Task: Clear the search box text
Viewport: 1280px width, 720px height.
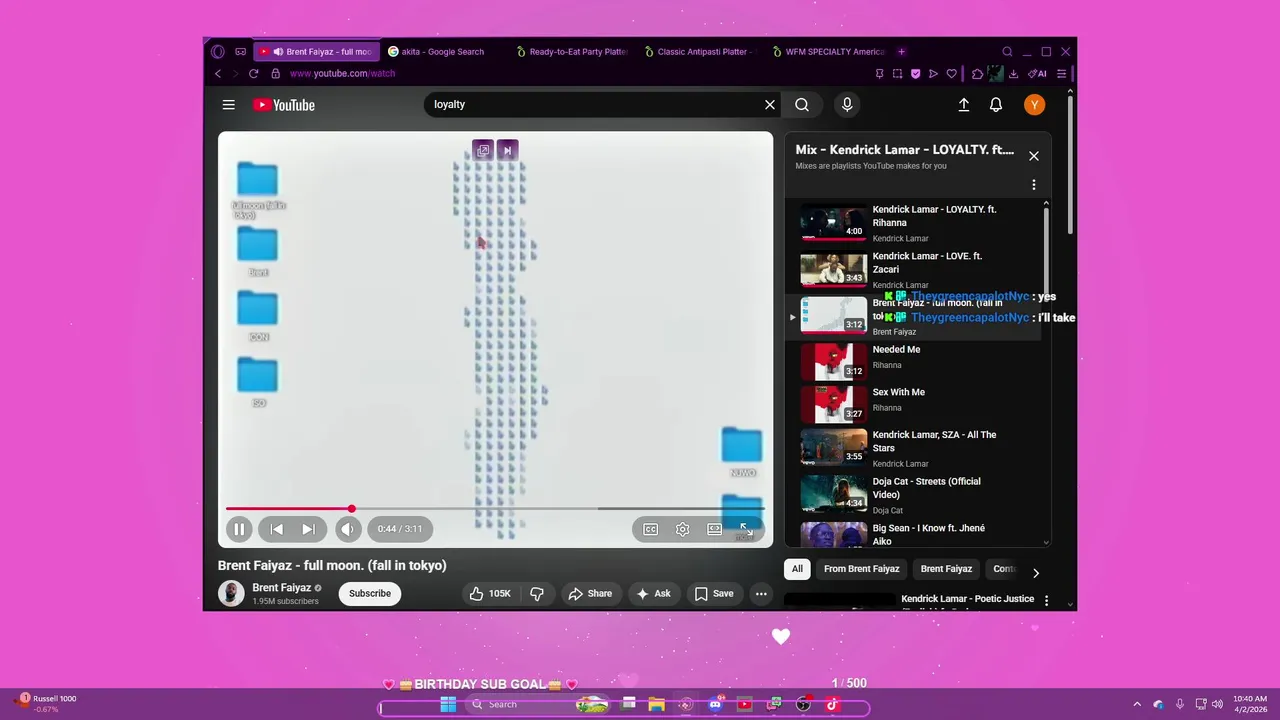Action: [x=770, y=105]
